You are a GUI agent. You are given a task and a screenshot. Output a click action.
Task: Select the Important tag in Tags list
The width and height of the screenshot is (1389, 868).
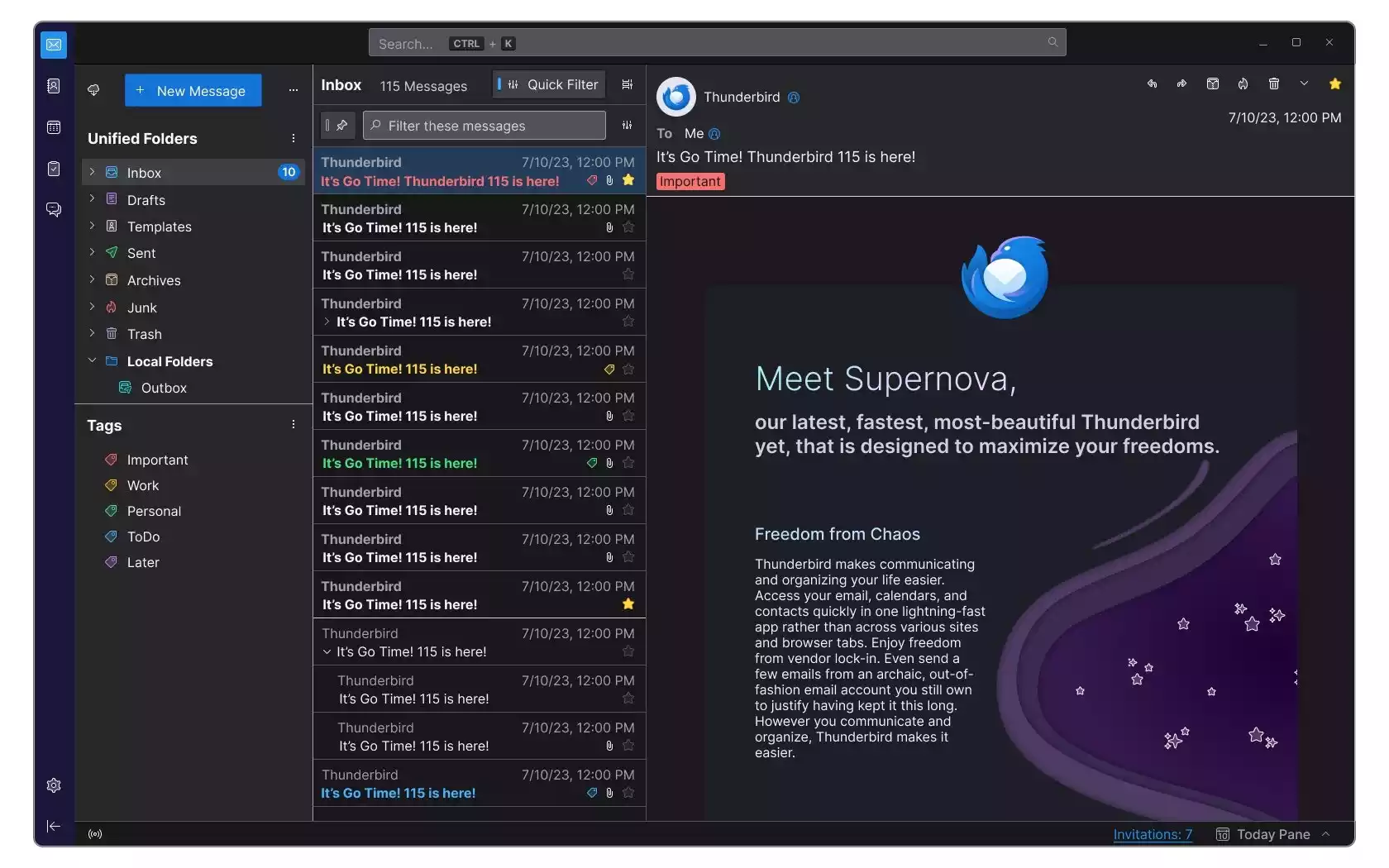click(x=157, y=460)
